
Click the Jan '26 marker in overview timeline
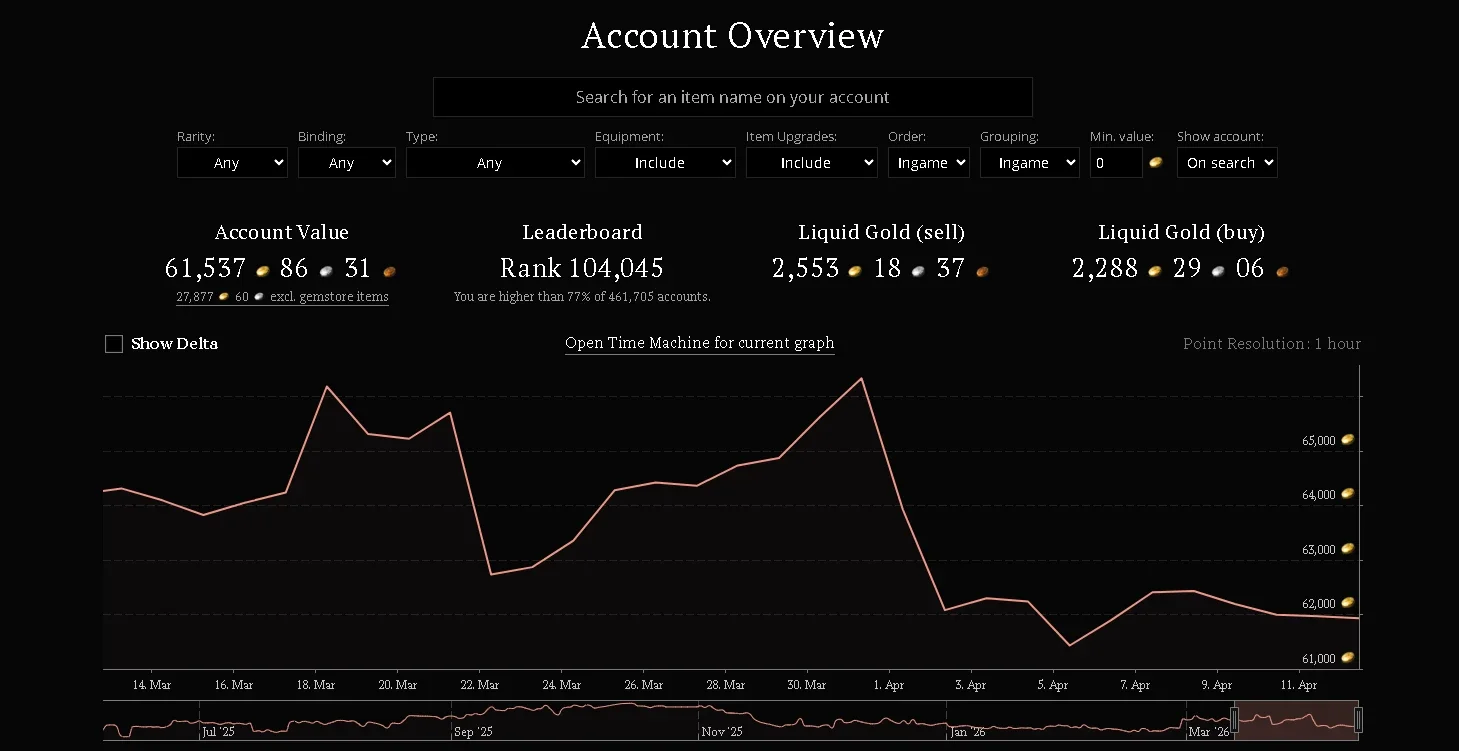pyautogui.click(x=968, y=732)
